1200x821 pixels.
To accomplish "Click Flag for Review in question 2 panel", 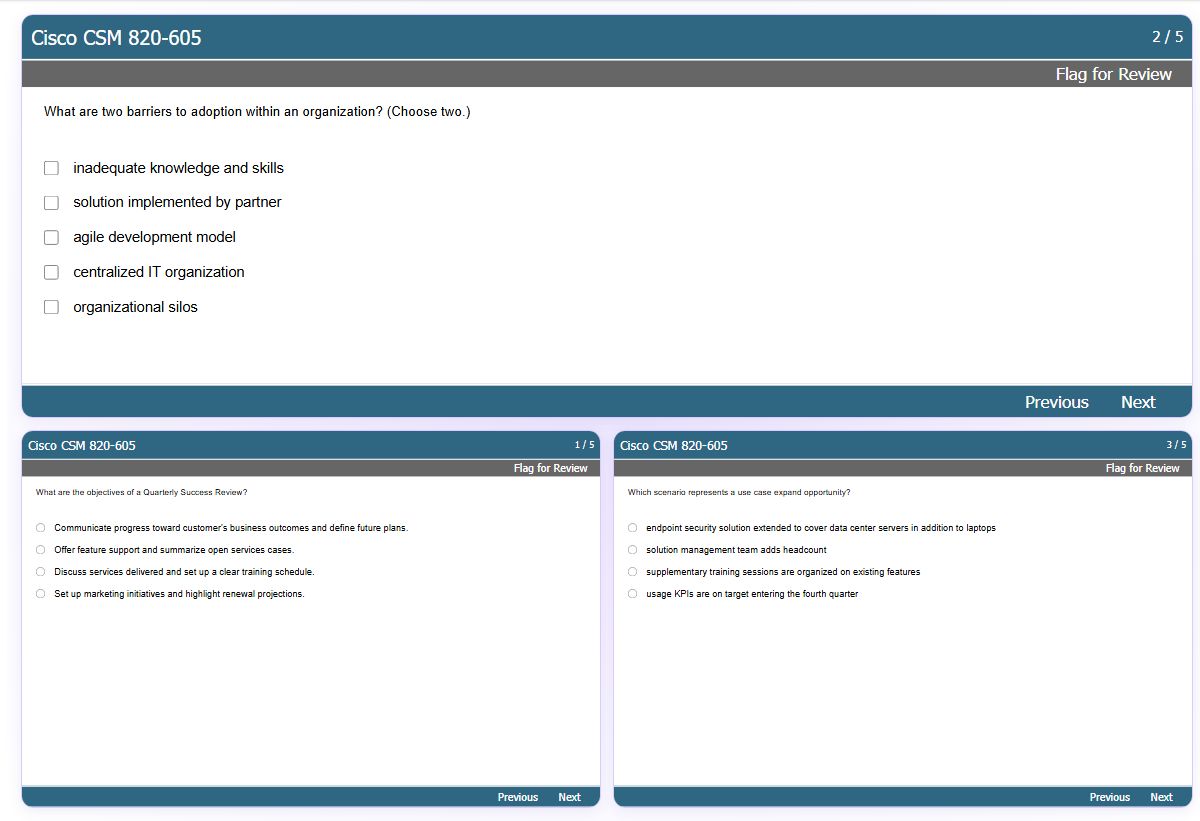I will [1113, 74].
